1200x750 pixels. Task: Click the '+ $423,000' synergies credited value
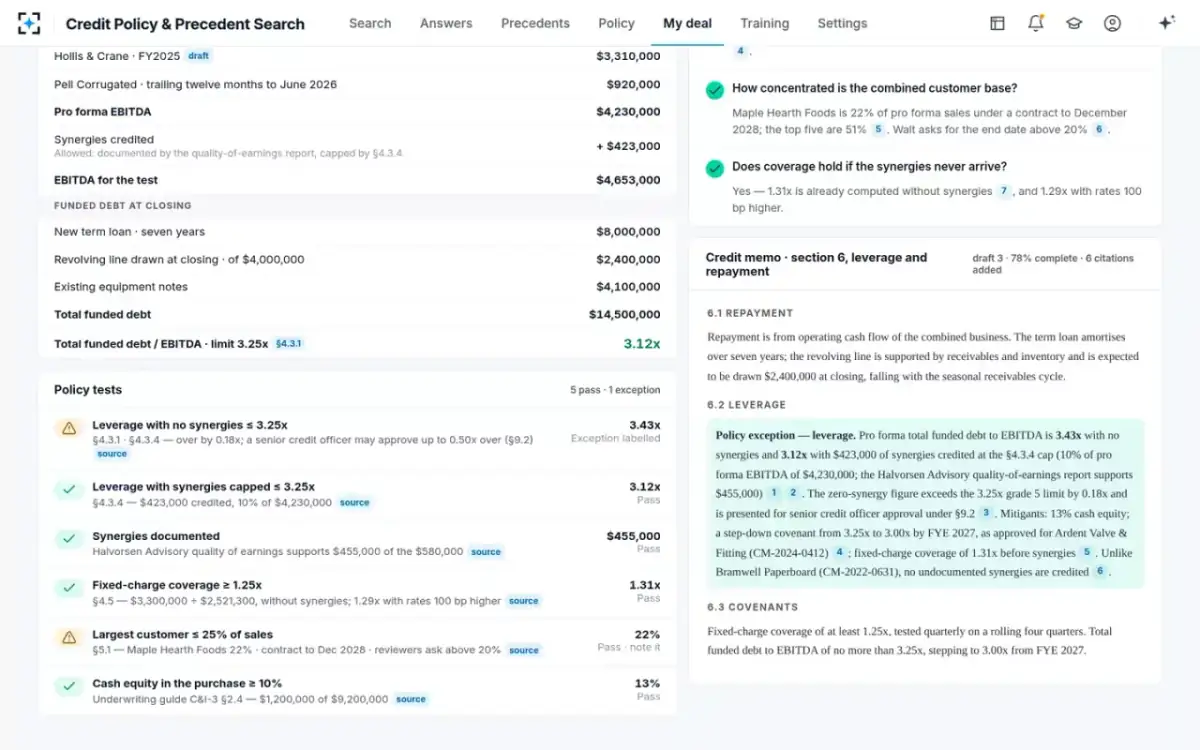[629, 146]
